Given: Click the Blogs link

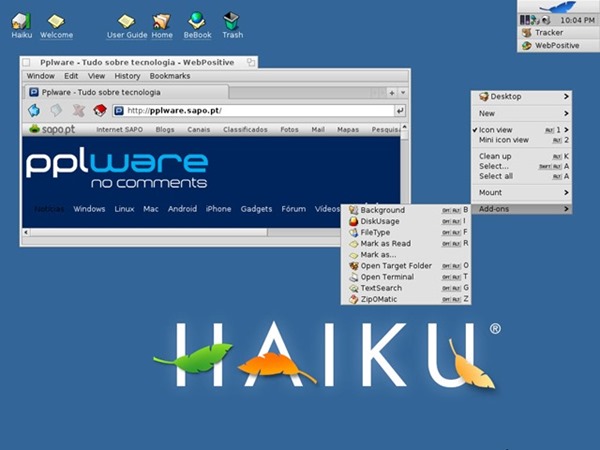Looking at the screenshot, I should click(x=165, y=130).
